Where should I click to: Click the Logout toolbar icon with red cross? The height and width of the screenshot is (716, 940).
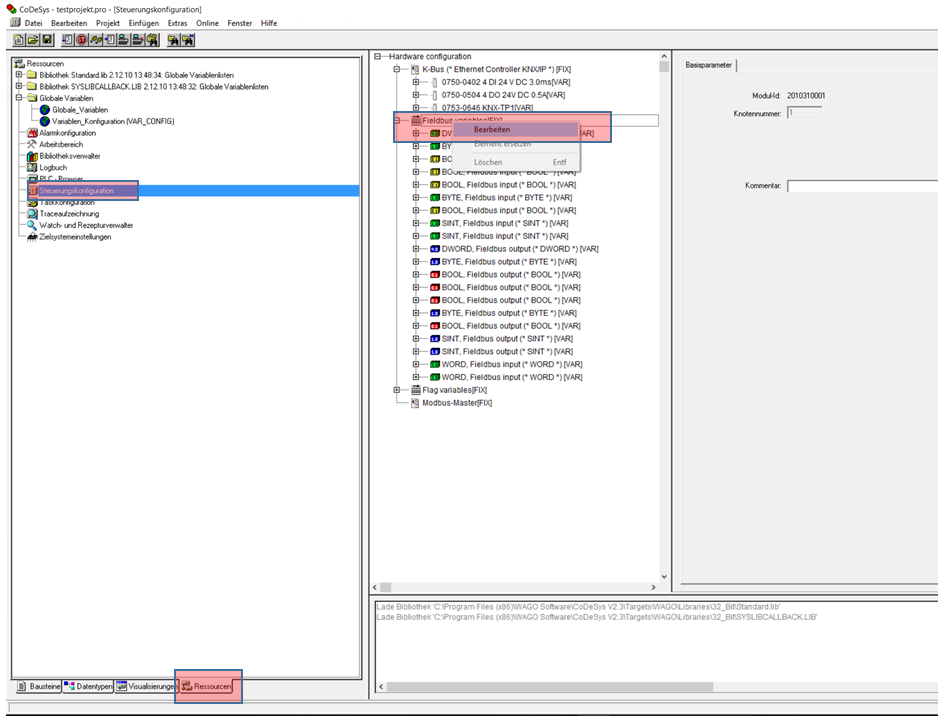click(137, 40)
